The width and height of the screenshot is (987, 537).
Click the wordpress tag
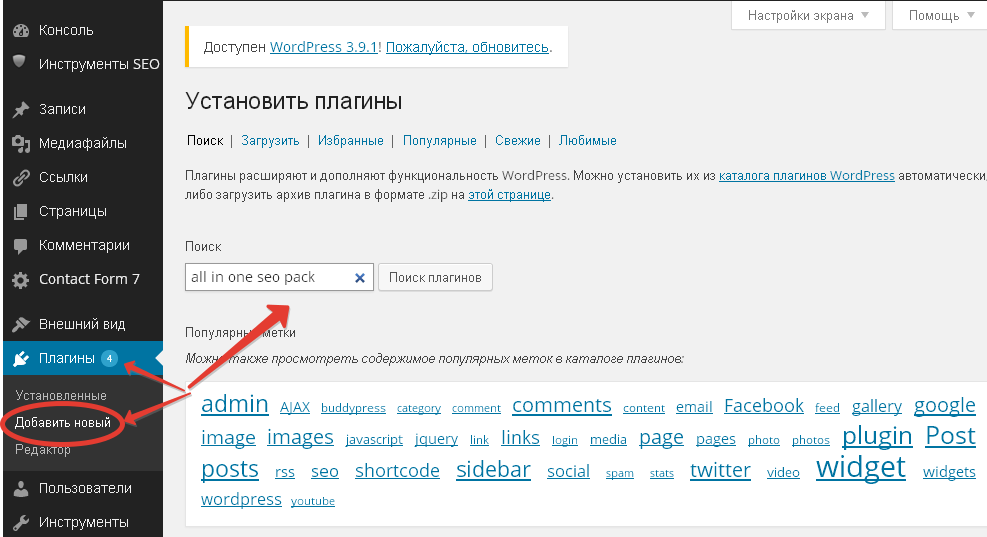241,499
